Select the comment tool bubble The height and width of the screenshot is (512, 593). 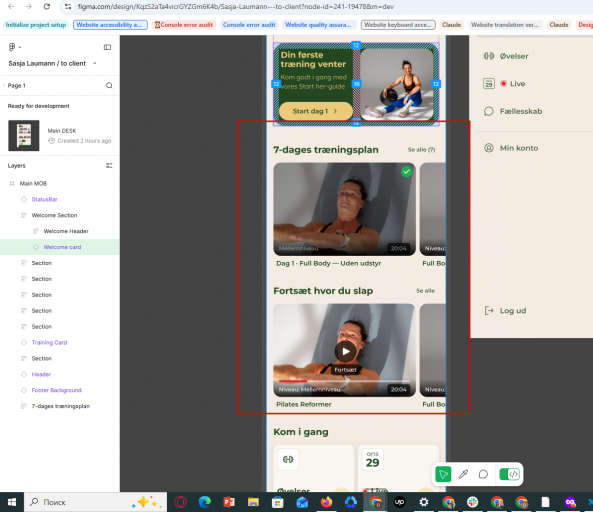483,474
